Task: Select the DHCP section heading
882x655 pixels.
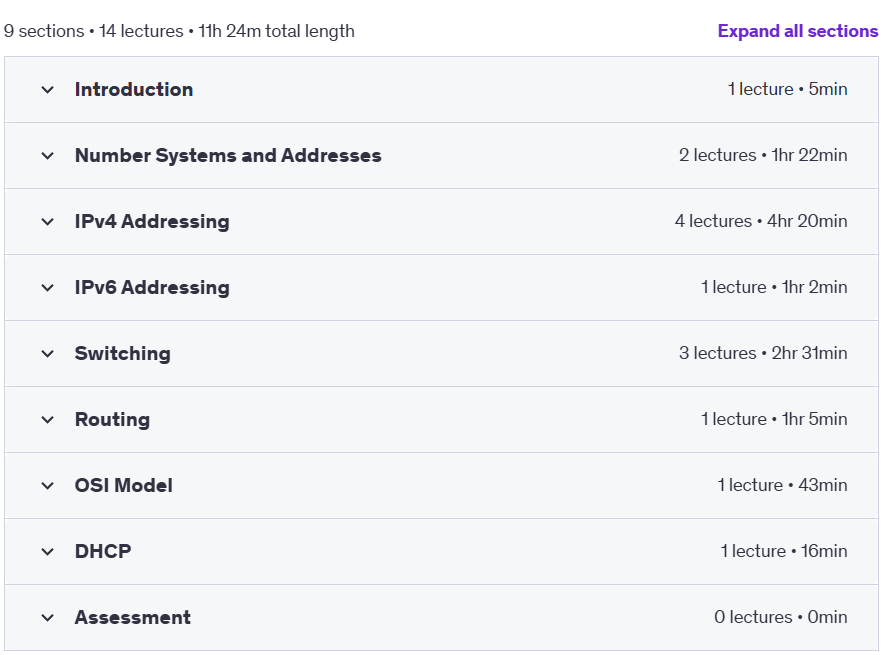Action: 103,551
